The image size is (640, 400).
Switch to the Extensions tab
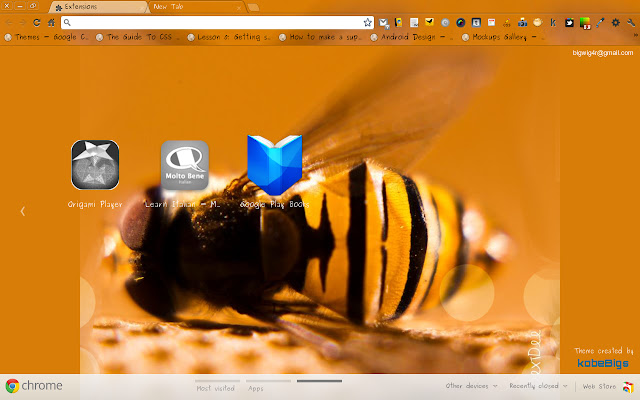(95, 6)
